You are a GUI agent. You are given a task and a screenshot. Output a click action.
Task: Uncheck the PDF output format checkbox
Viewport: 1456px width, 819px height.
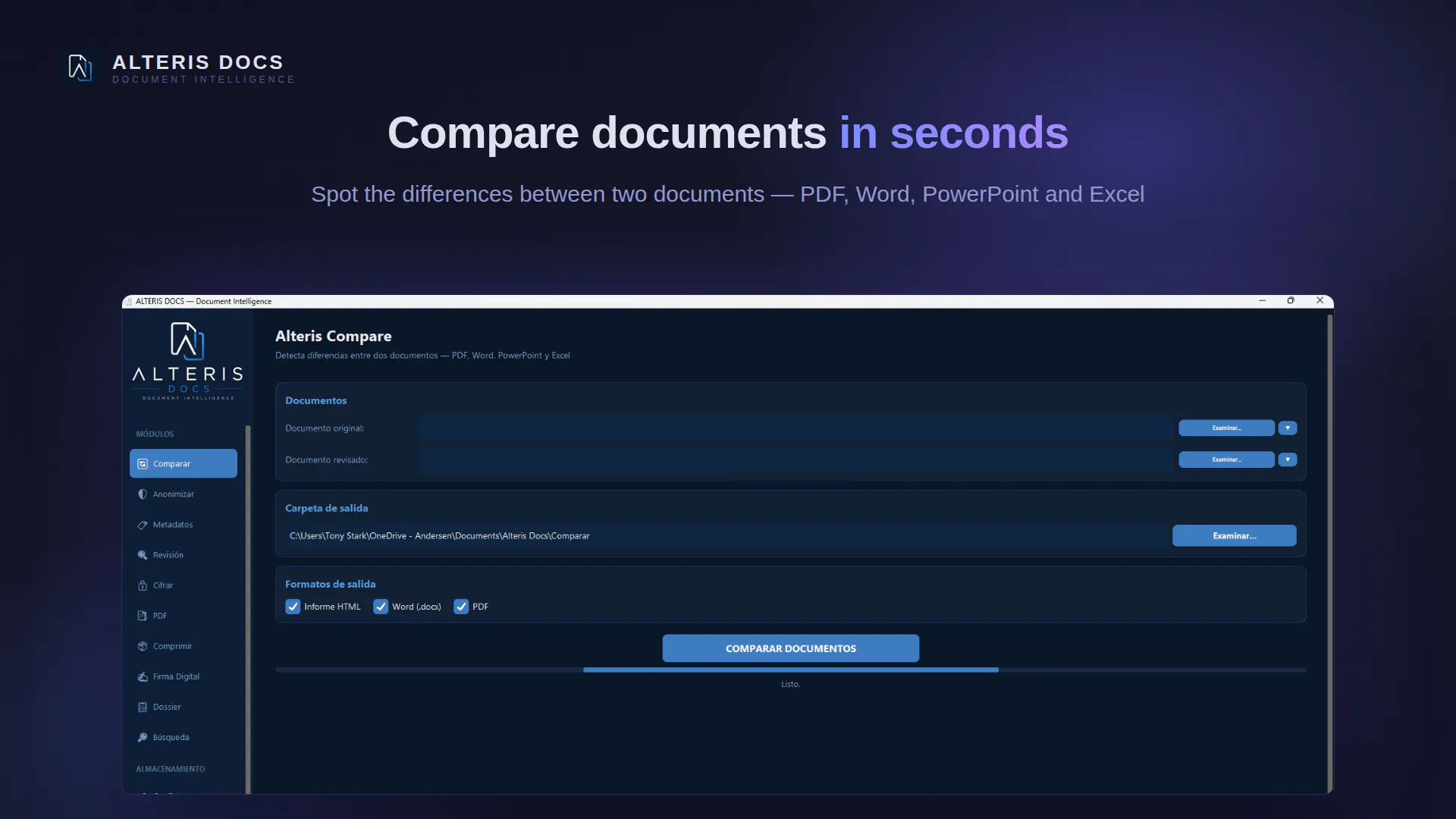click(461, 607)
